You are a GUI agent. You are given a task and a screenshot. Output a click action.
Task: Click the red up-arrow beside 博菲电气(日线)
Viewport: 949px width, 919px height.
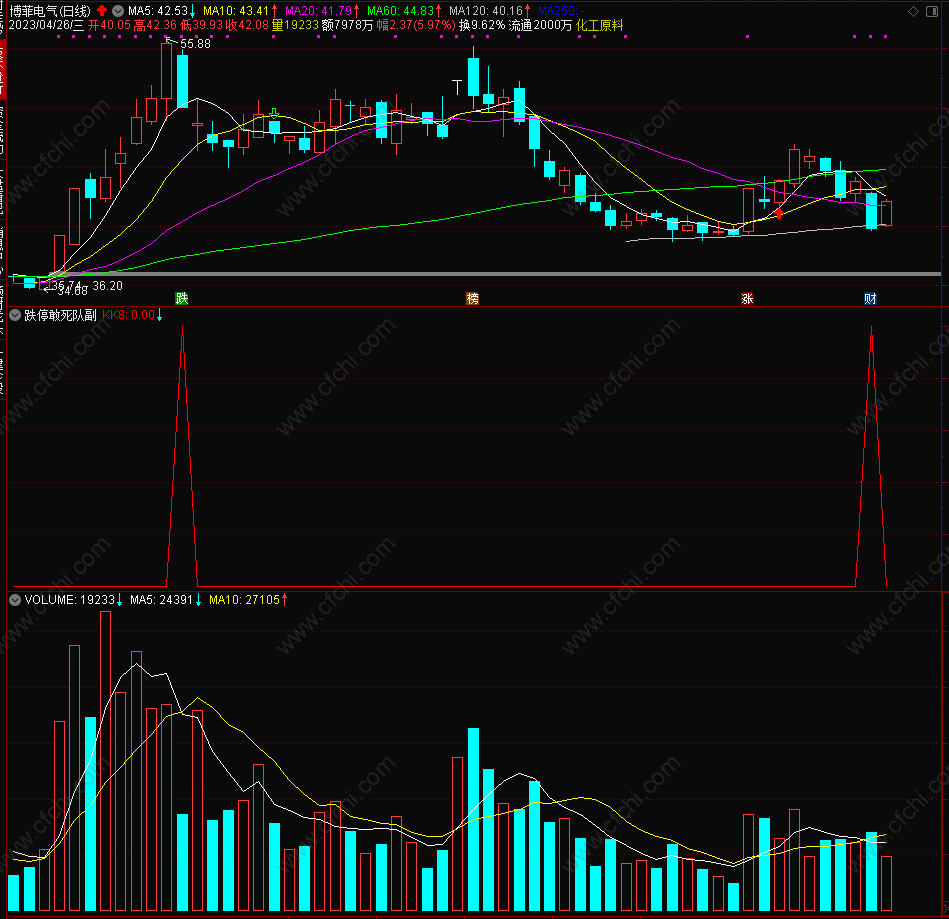click(102, 11)
